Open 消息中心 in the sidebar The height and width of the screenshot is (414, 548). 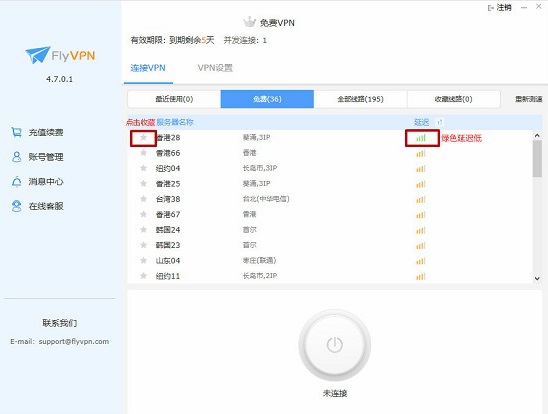pyautogui.click(x=46, y=181)
